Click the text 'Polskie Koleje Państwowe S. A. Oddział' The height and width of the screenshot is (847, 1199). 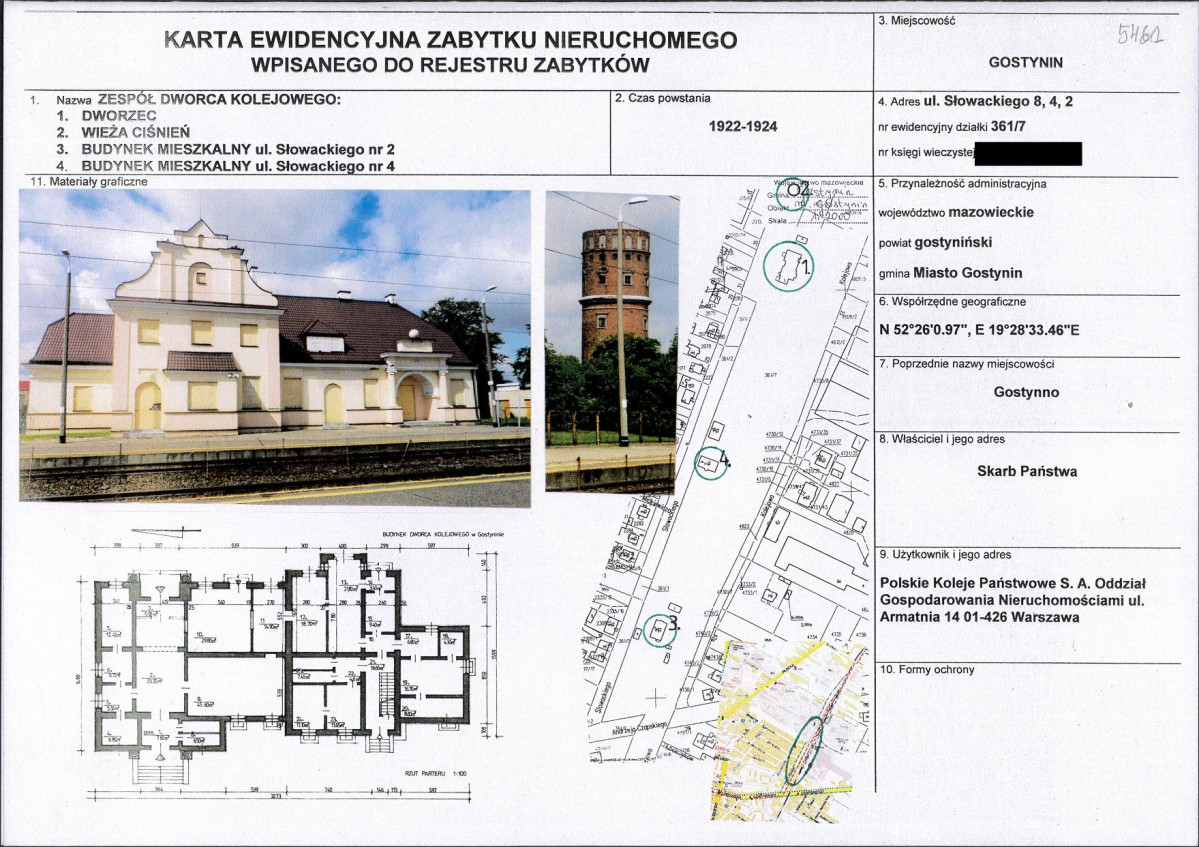(1012, 584)
